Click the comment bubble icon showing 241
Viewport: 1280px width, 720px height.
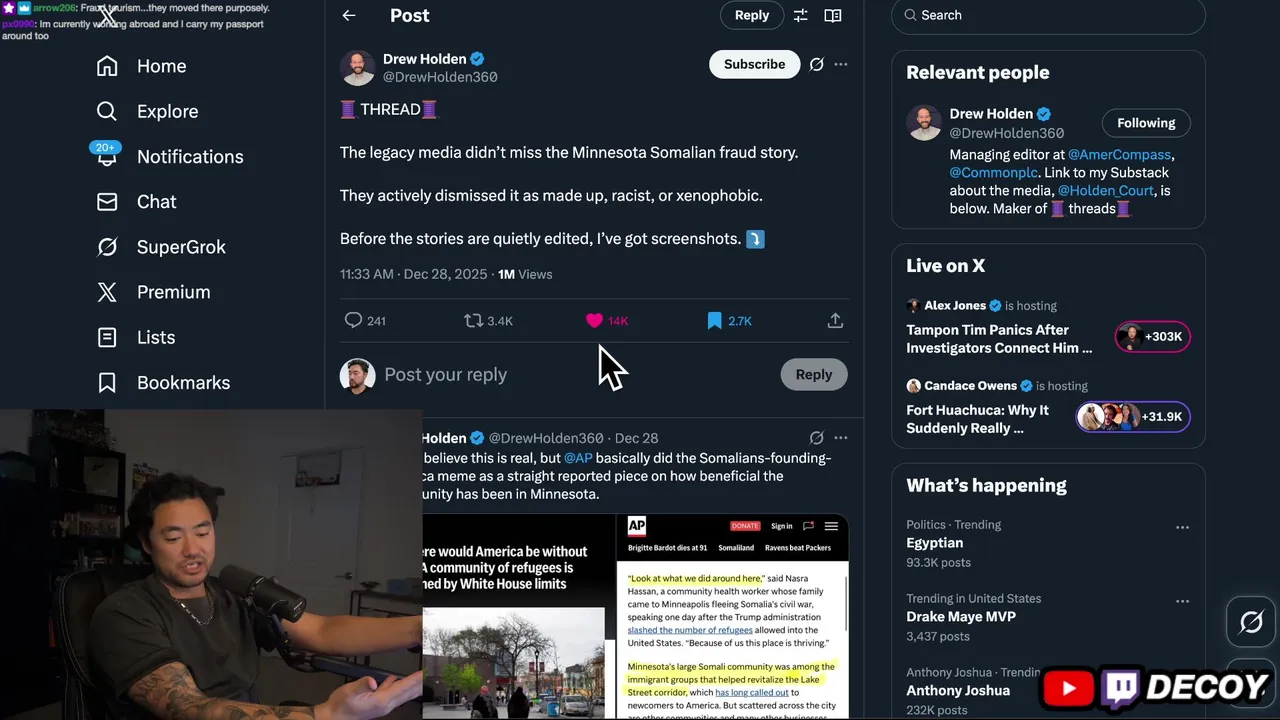click(353, 320)
